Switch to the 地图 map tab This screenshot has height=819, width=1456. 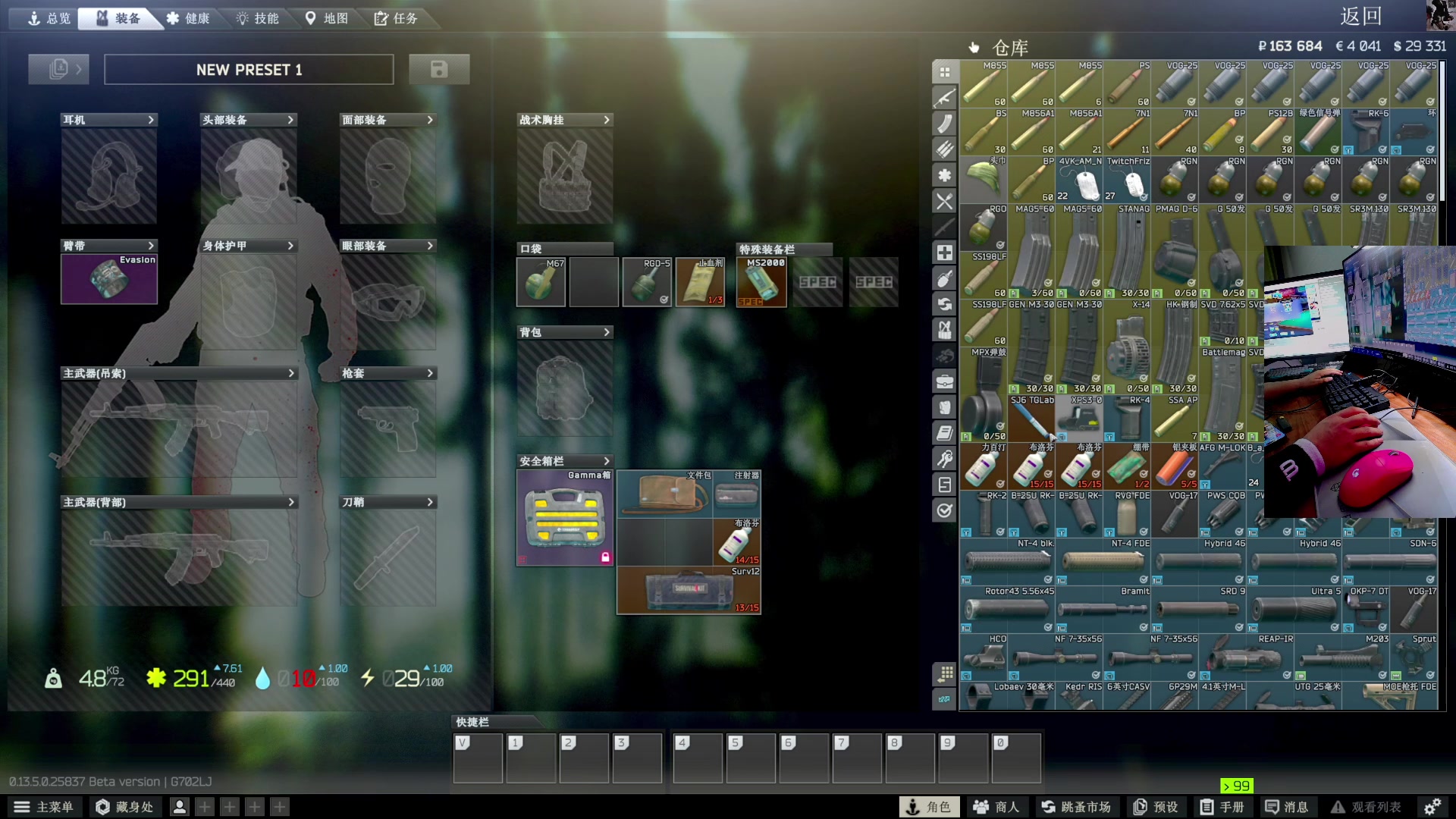tap(326, 18)
